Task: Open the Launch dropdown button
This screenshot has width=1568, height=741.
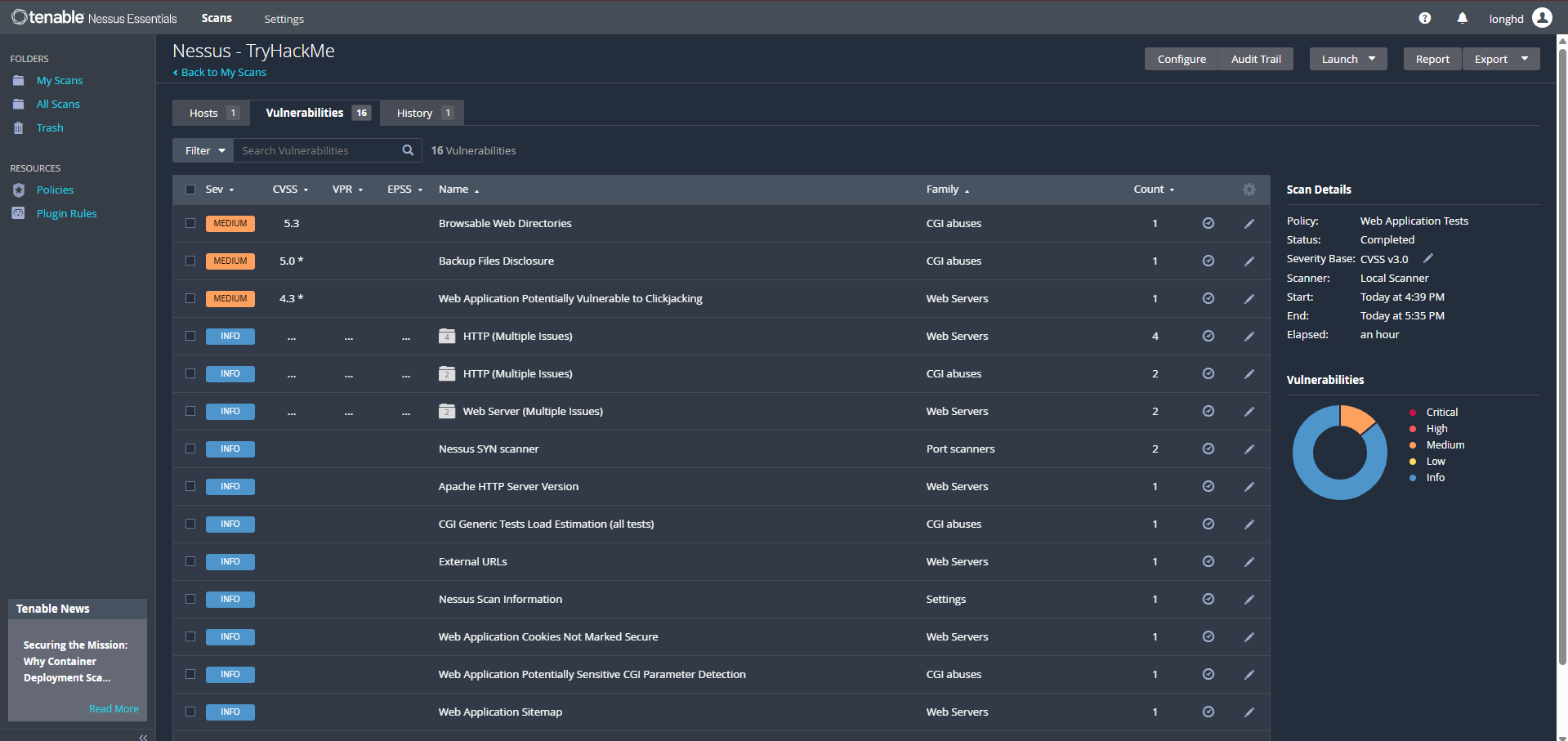Action: click(1348, 59)
